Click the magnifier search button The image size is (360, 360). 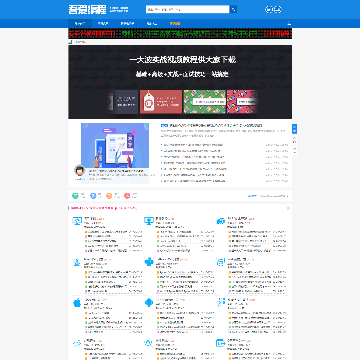point(234,9)
